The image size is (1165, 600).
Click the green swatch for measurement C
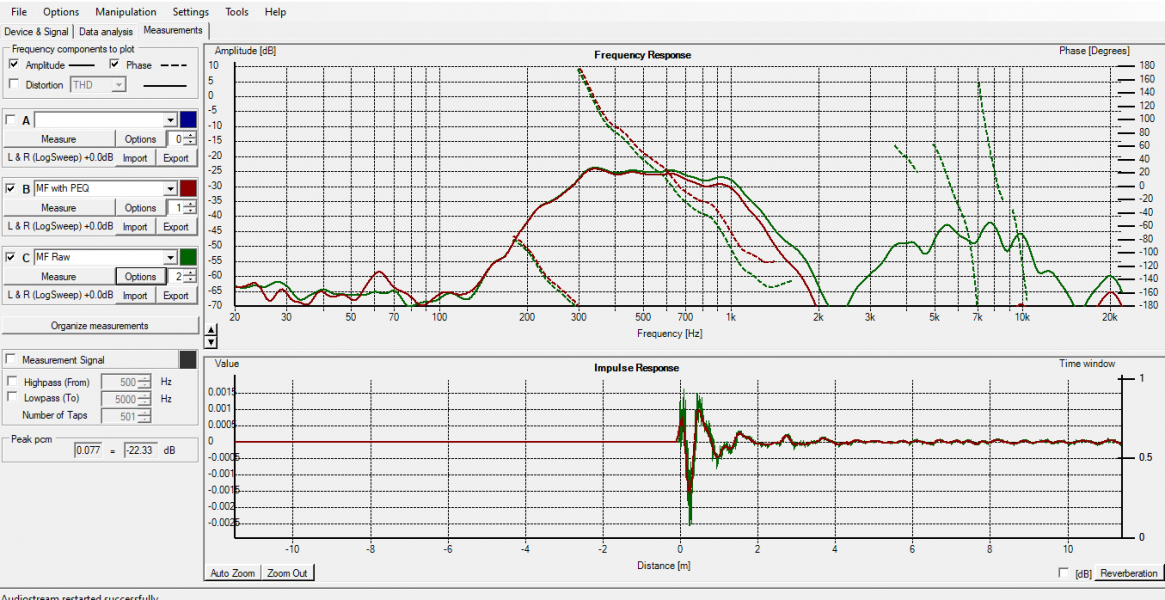[189, 257]
